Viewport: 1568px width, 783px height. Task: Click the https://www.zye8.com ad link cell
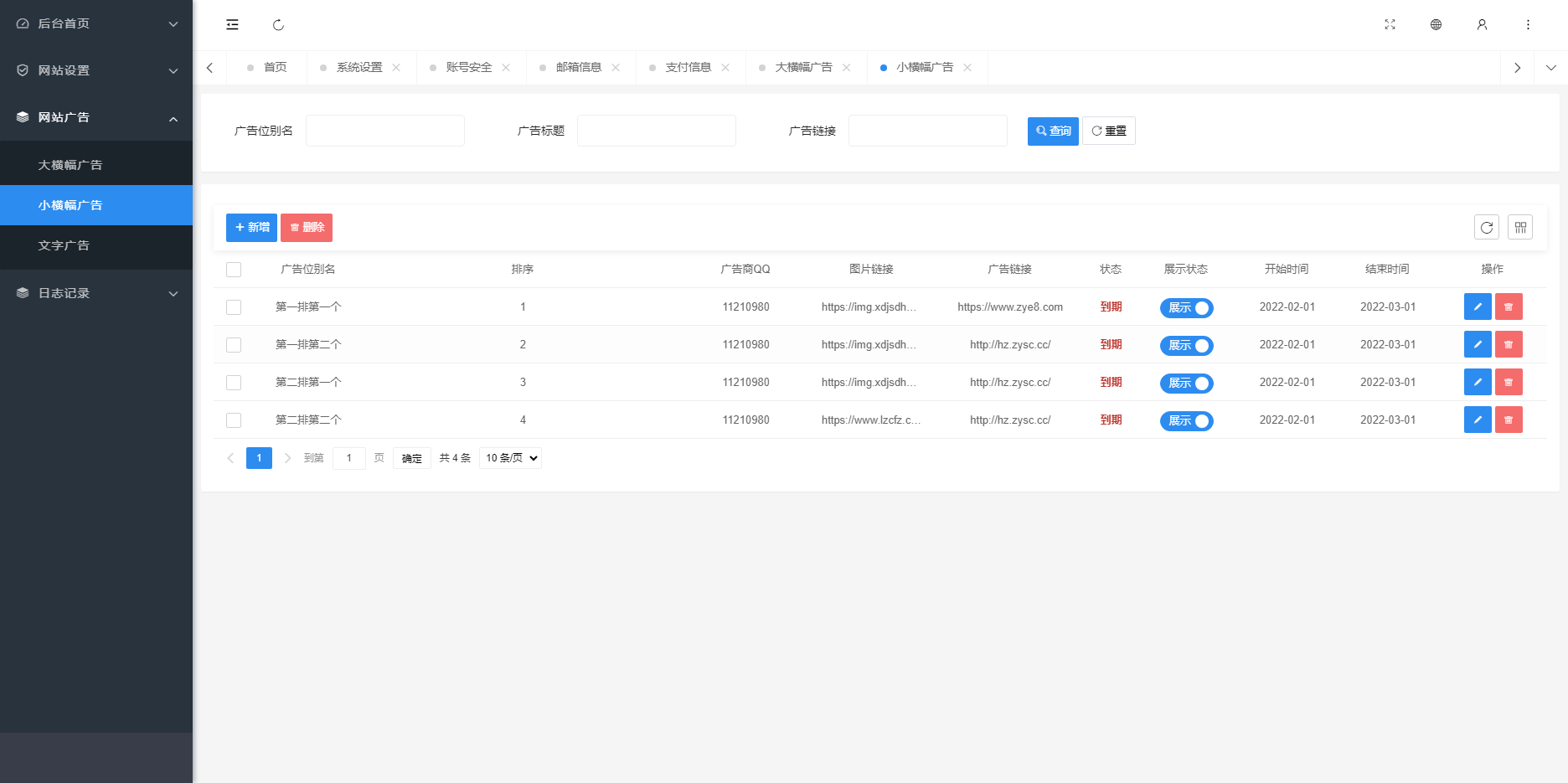tap(1010, 307)
